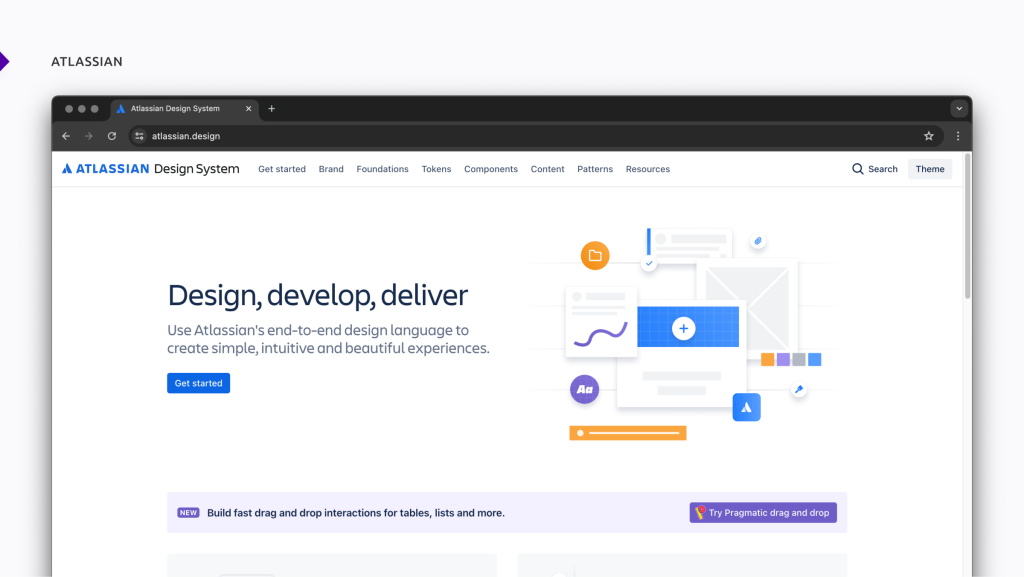1024x577 pixels.
Task: Click the paperclip attachment icon in illustration
Action: (758, 241)
